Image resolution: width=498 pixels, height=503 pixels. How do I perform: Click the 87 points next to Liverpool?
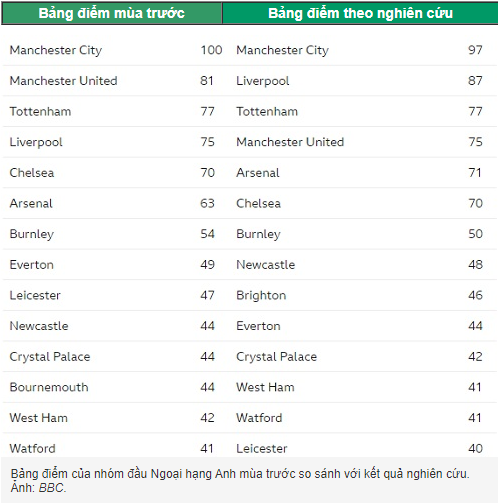click(475, 81)
